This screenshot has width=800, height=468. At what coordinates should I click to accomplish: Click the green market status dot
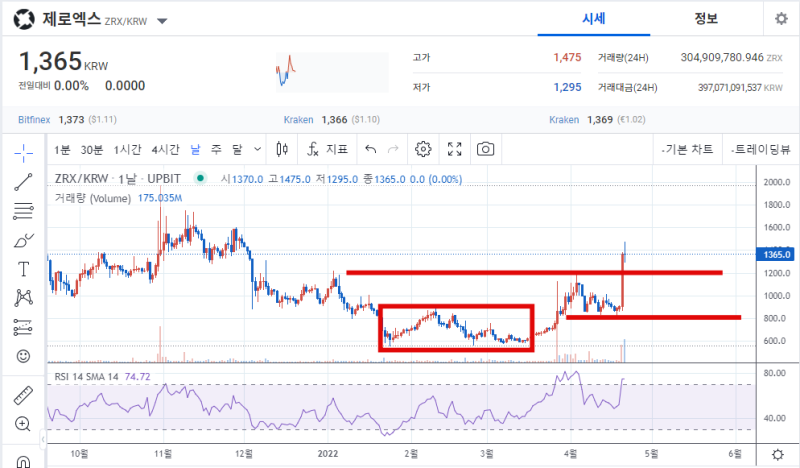click(201, 178)
